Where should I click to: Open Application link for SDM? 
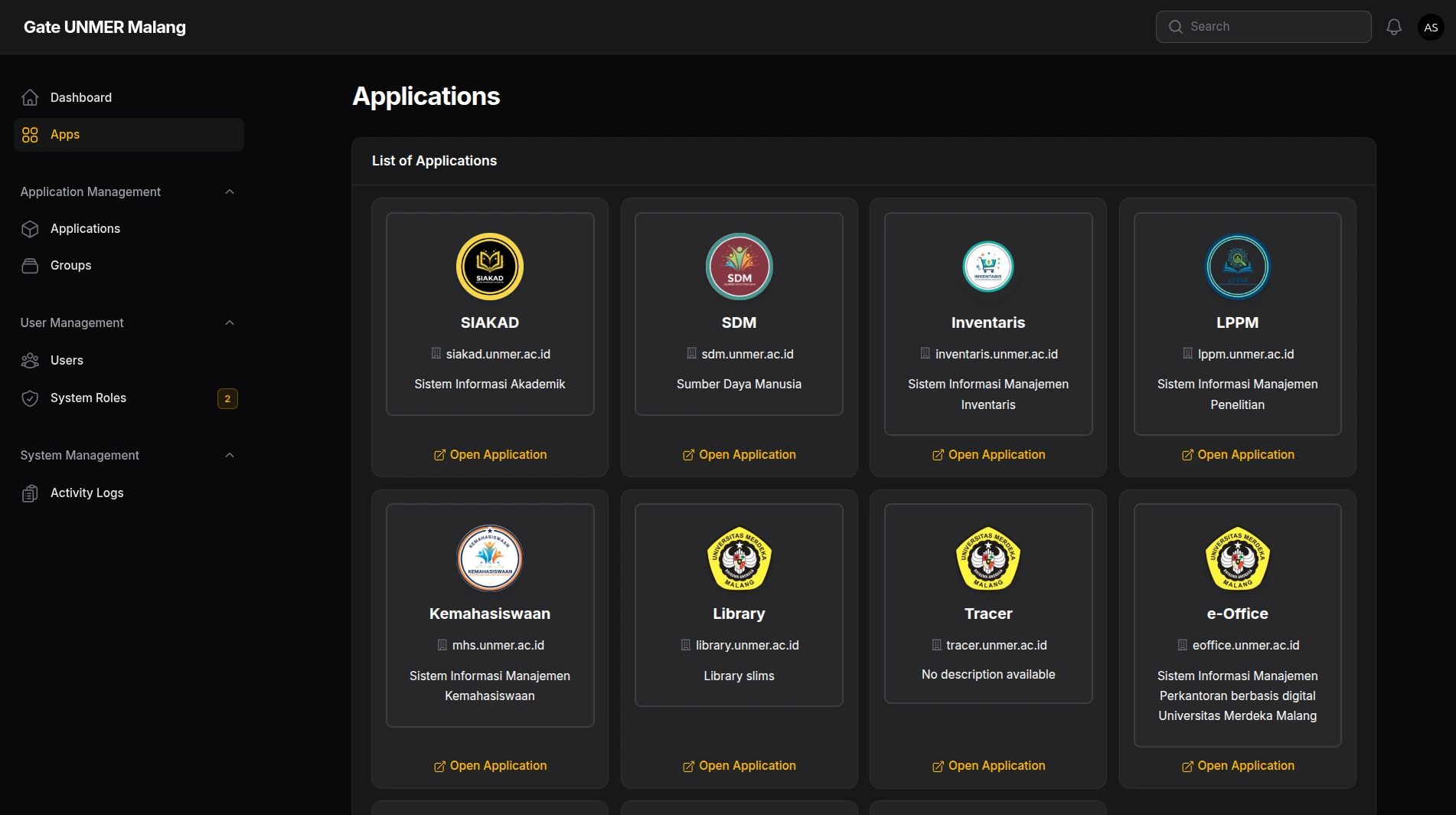pos(739,455)
